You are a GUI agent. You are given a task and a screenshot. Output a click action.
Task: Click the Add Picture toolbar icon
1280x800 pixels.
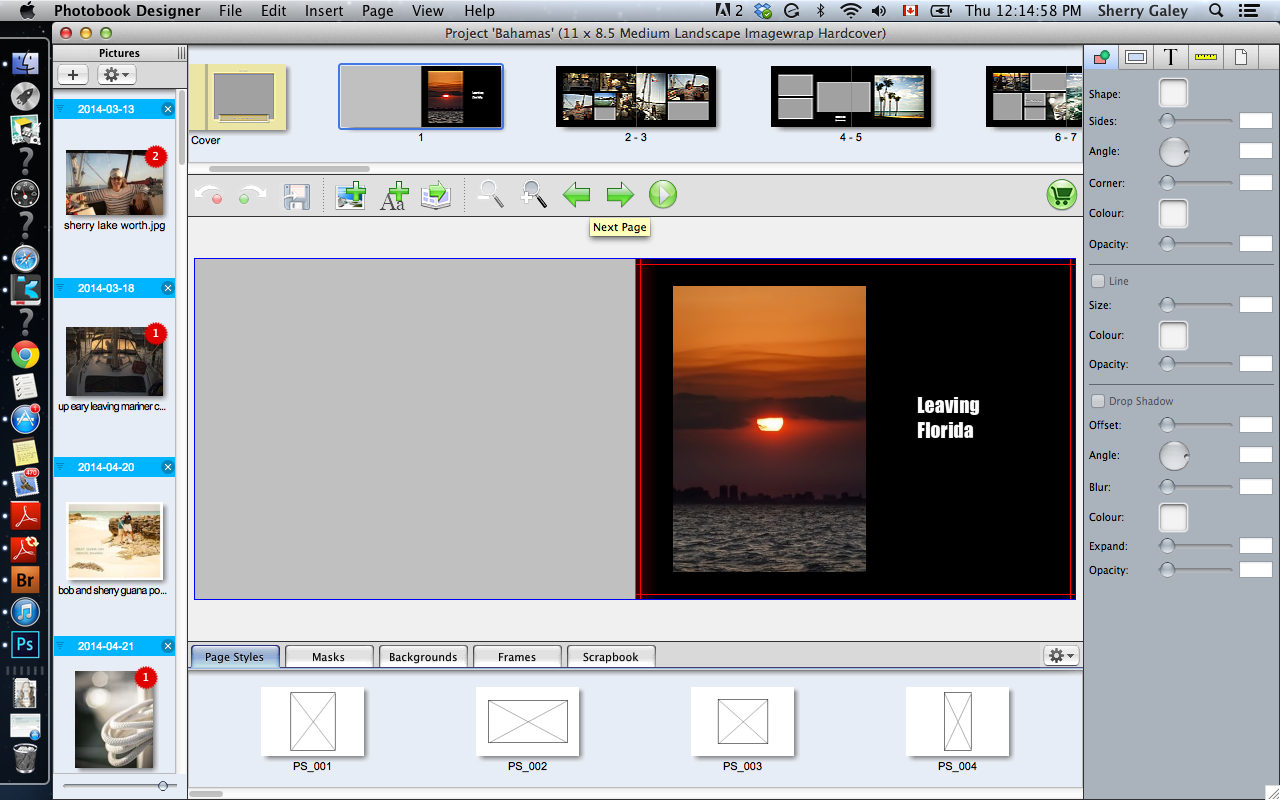point(350,195)
